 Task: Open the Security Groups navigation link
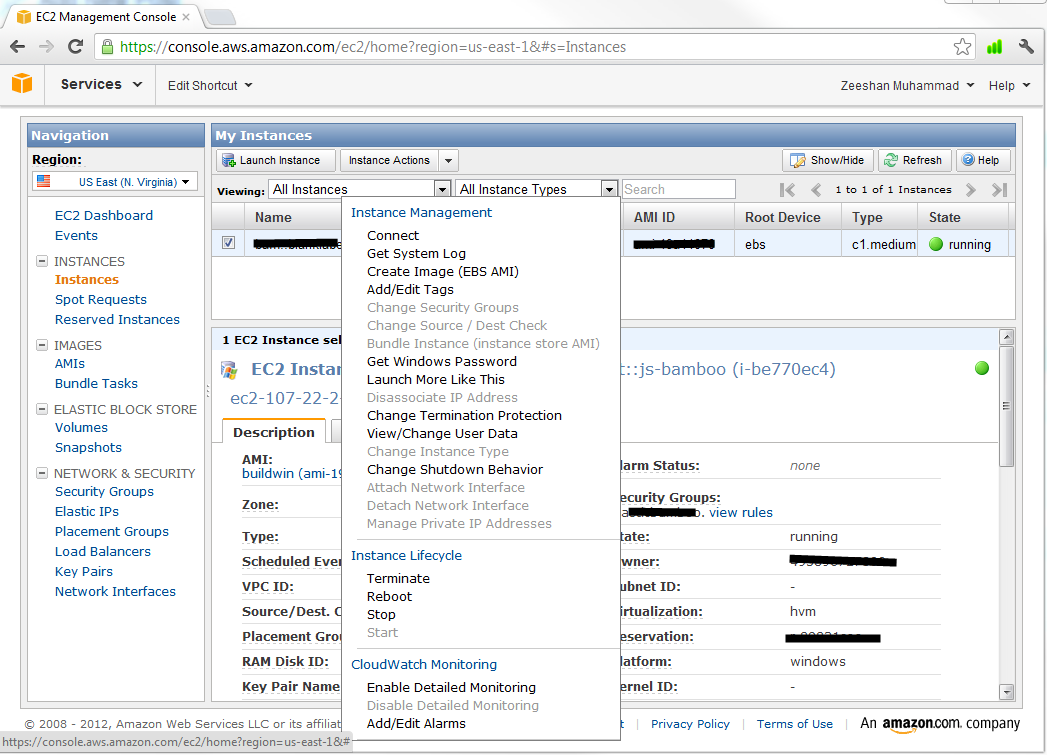tap(104, 491)
